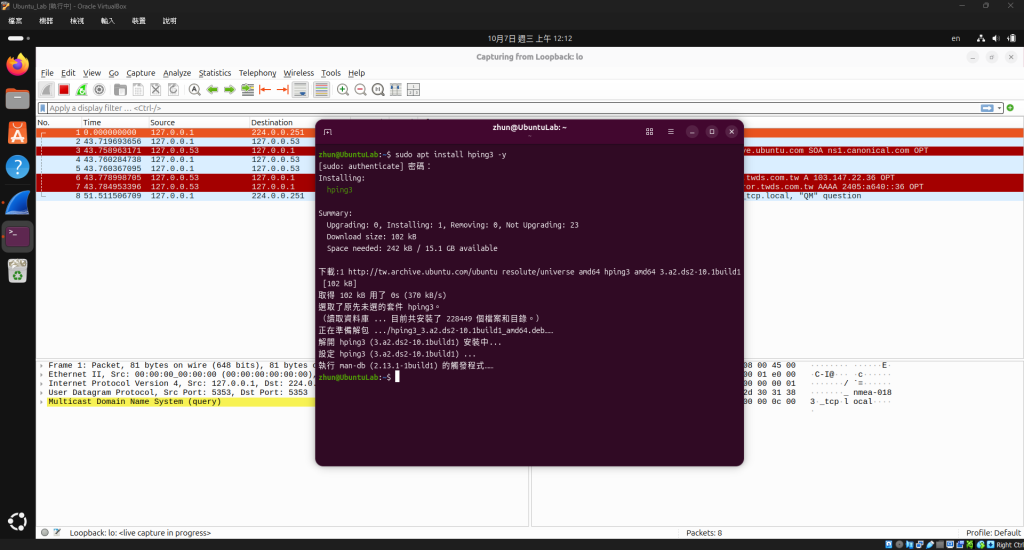Stop the running packet capture
The image size is (1024, 550).
tap(64, 89)
